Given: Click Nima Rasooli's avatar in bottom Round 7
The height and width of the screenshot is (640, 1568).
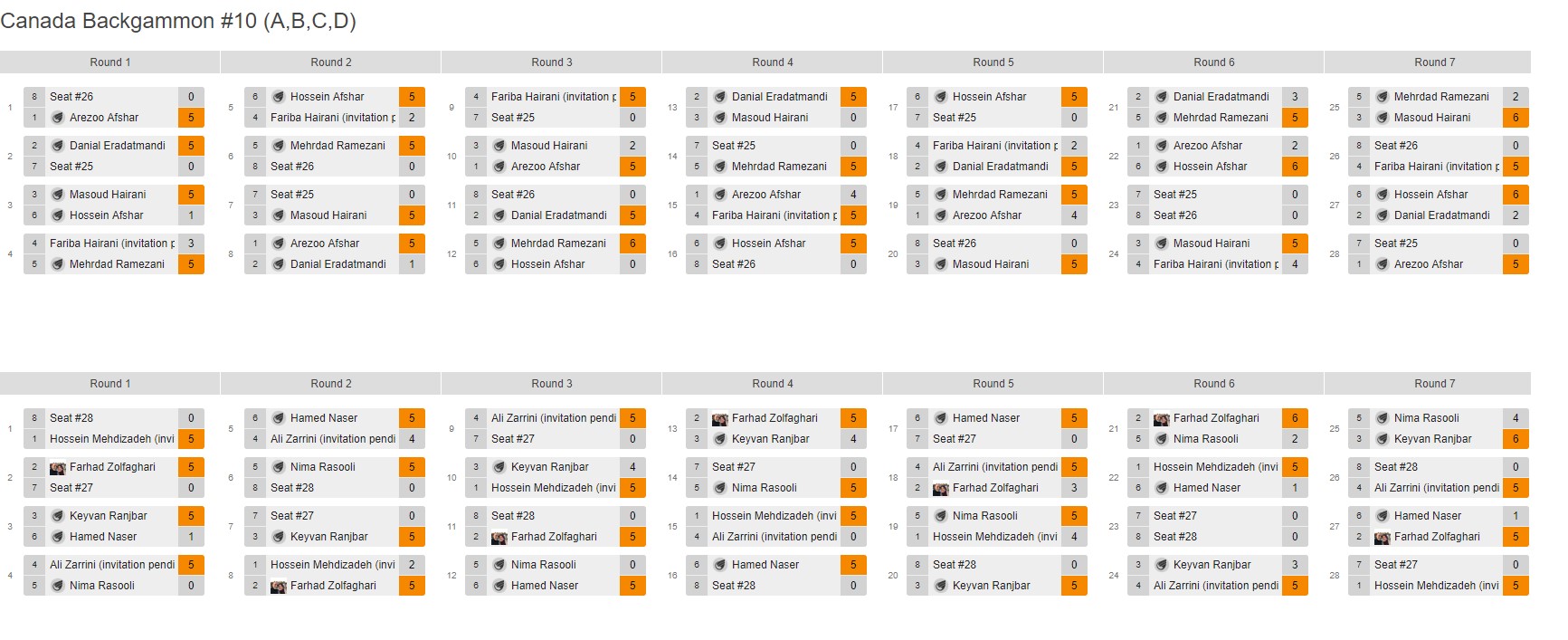Looking at the screenshot, I should click(x=1383, y=418).
